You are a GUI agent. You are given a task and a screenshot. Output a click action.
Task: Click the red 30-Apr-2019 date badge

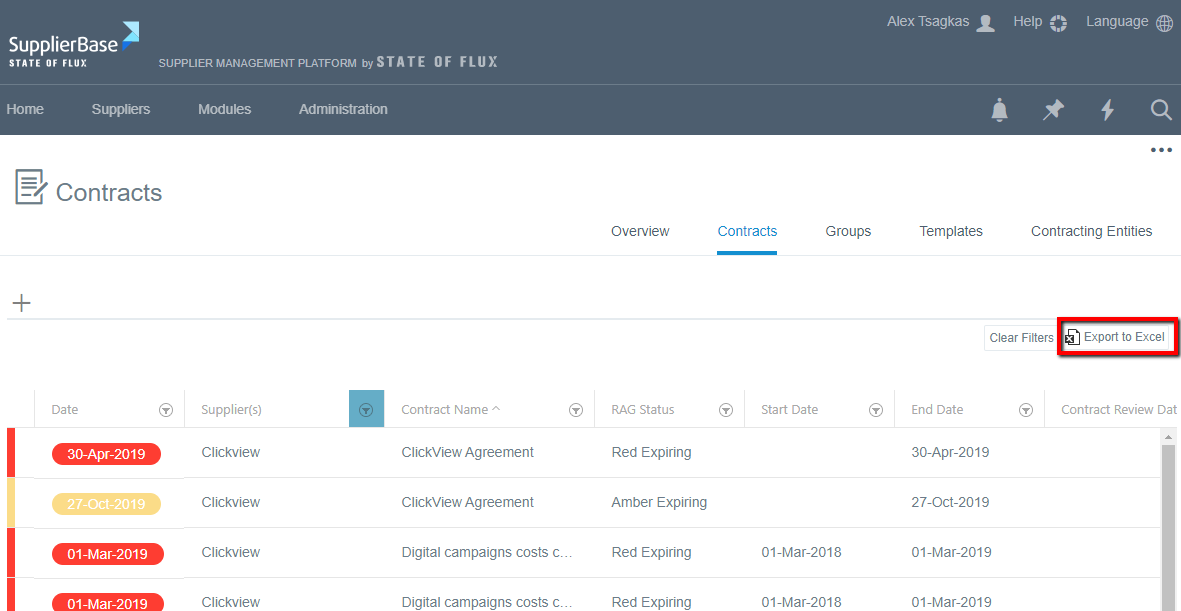tap(106, 454)
